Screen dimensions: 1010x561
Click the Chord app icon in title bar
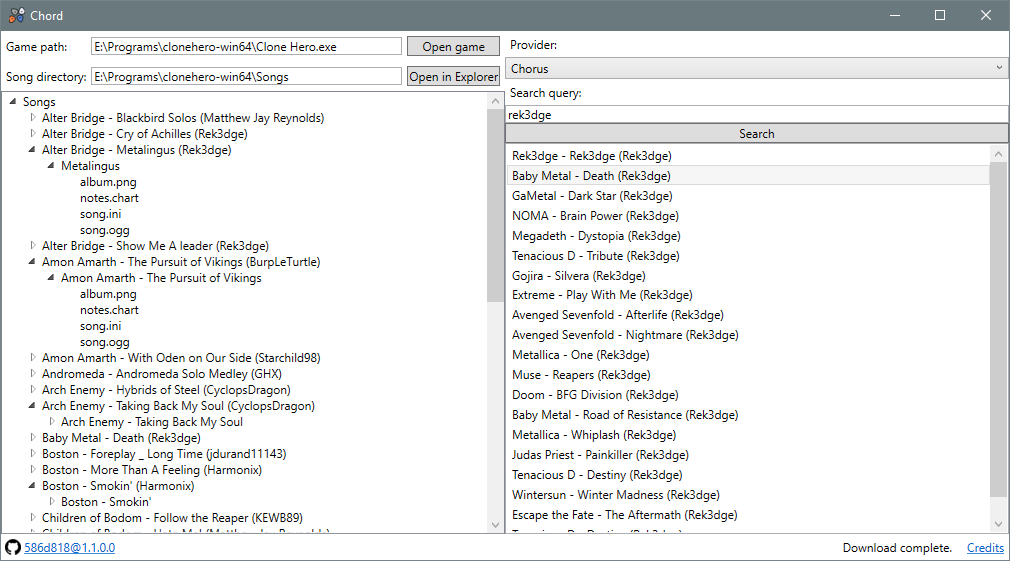tap(17, 15)
